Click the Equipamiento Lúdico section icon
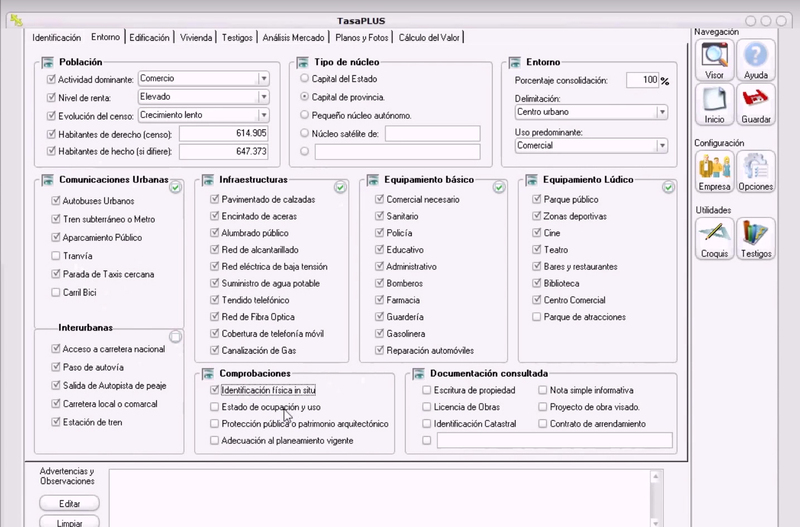Image resolution: width=800 pixels, height=527 pixels. 532,180
